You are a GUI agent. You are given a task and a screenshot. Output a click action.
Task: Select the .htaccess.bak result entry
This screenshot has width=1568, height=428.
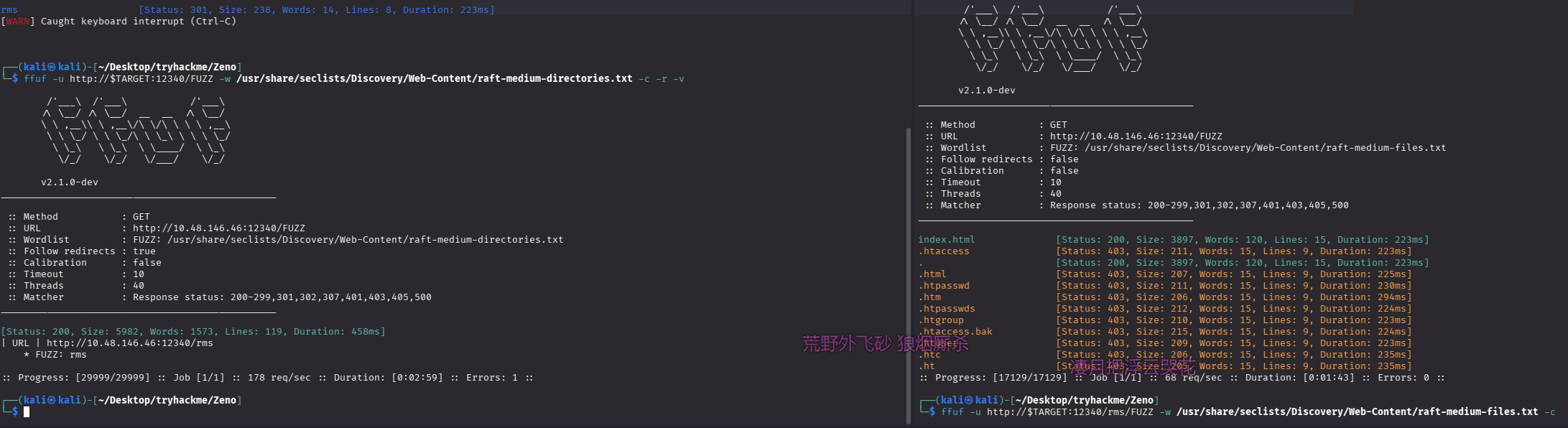[955, 332]
